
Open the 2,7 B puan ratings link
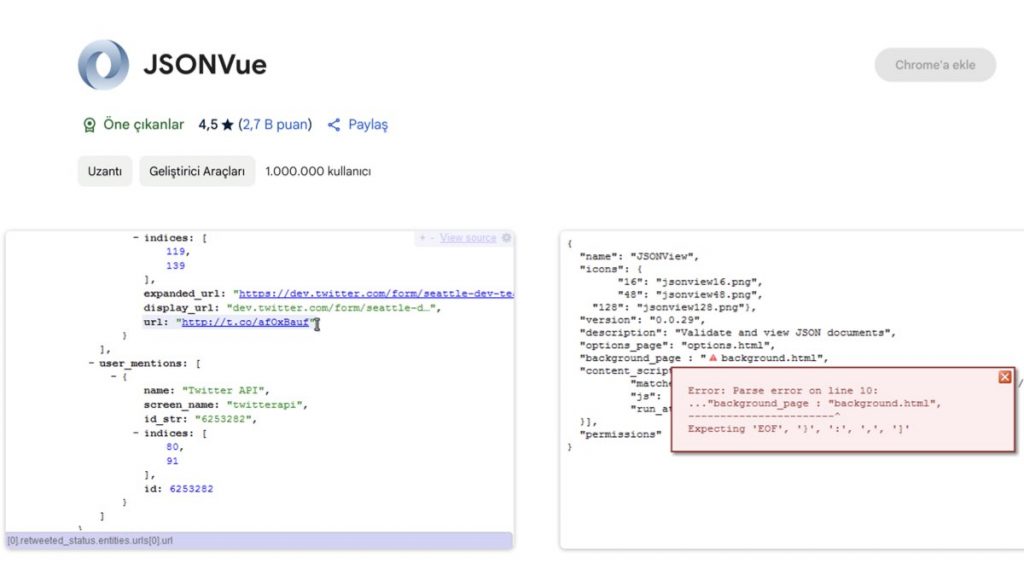(275, 125)
